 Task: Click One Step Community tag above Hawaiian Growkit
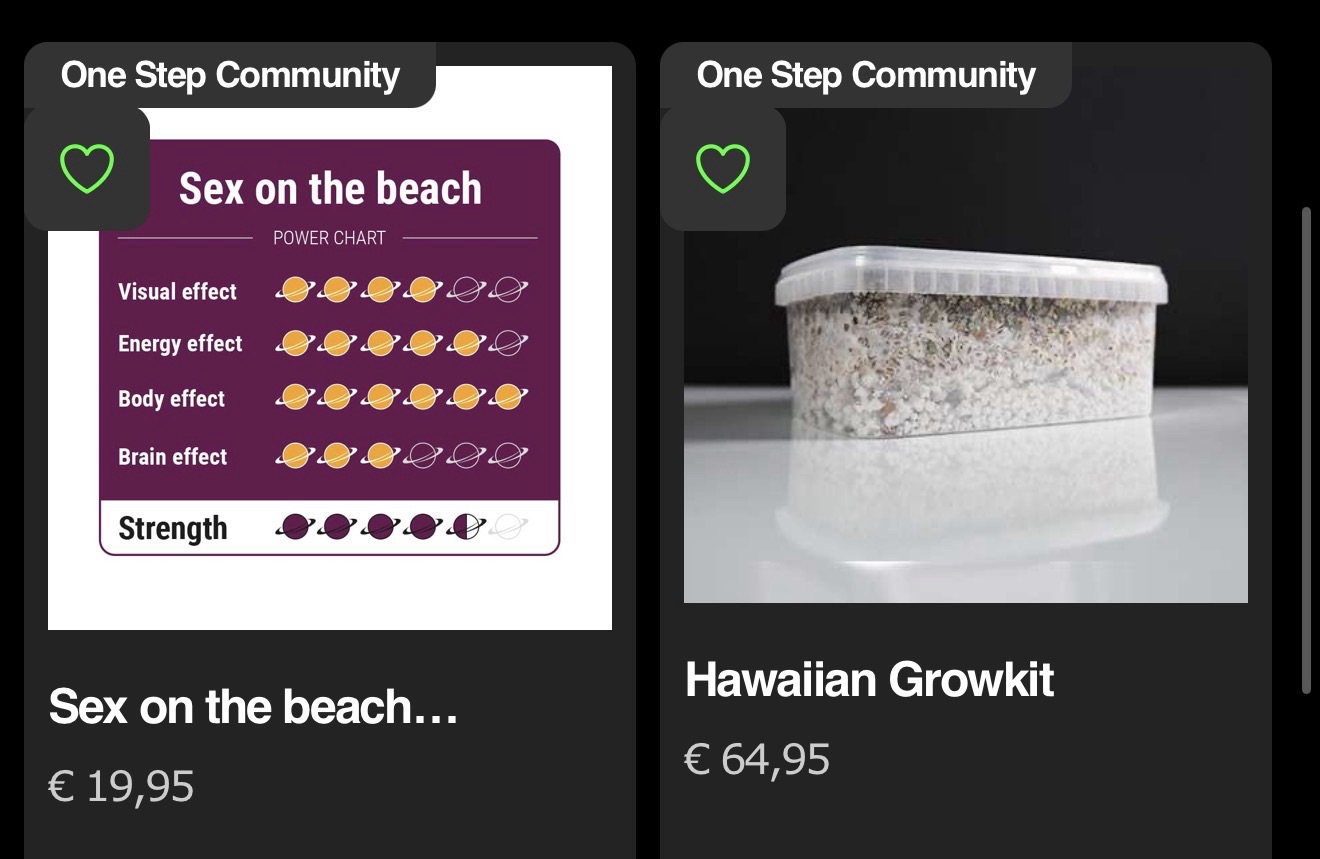pos(866,75)
